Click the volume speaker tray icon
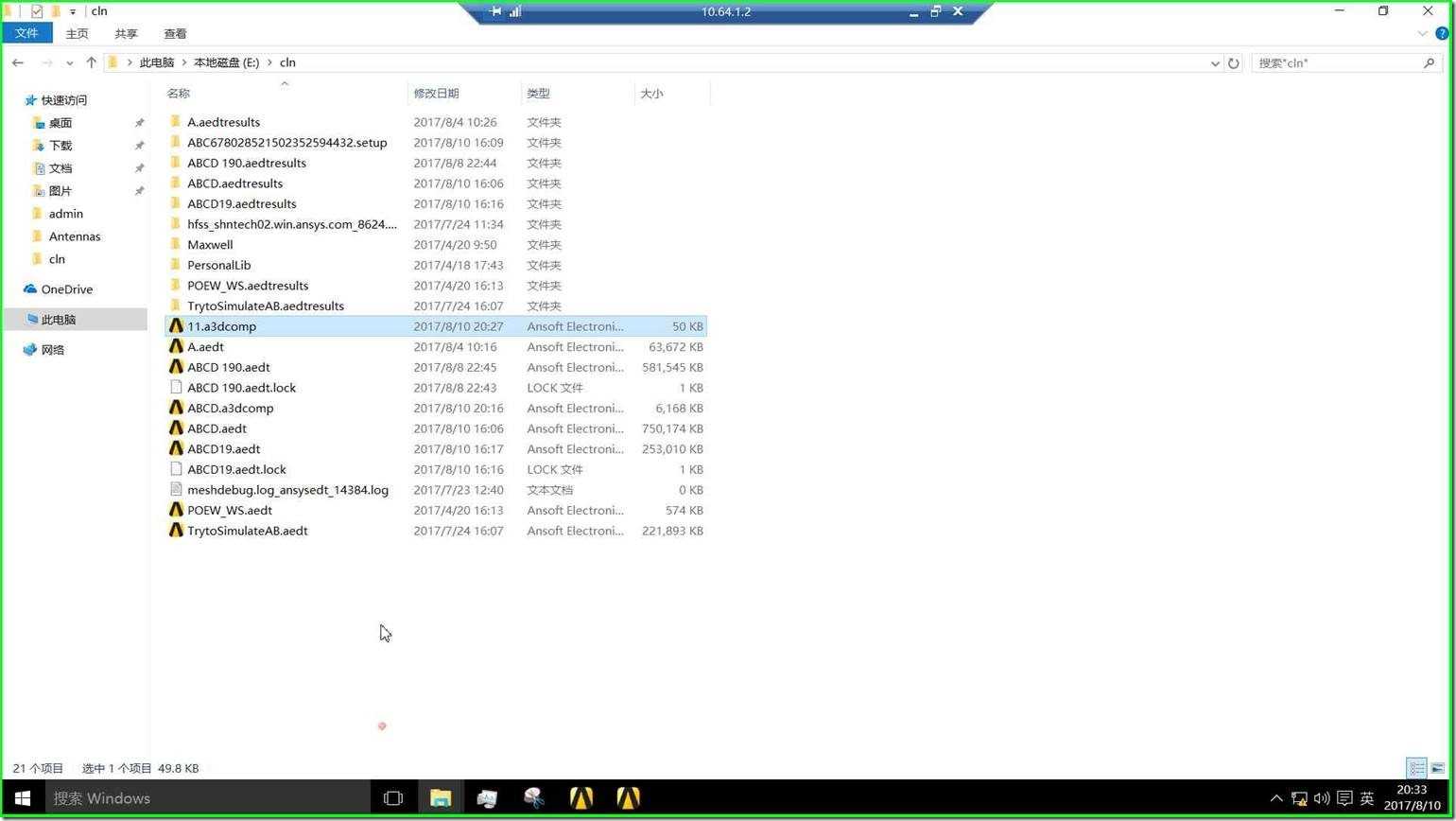Screen dimensions: 1456x821 [1322, 798]
